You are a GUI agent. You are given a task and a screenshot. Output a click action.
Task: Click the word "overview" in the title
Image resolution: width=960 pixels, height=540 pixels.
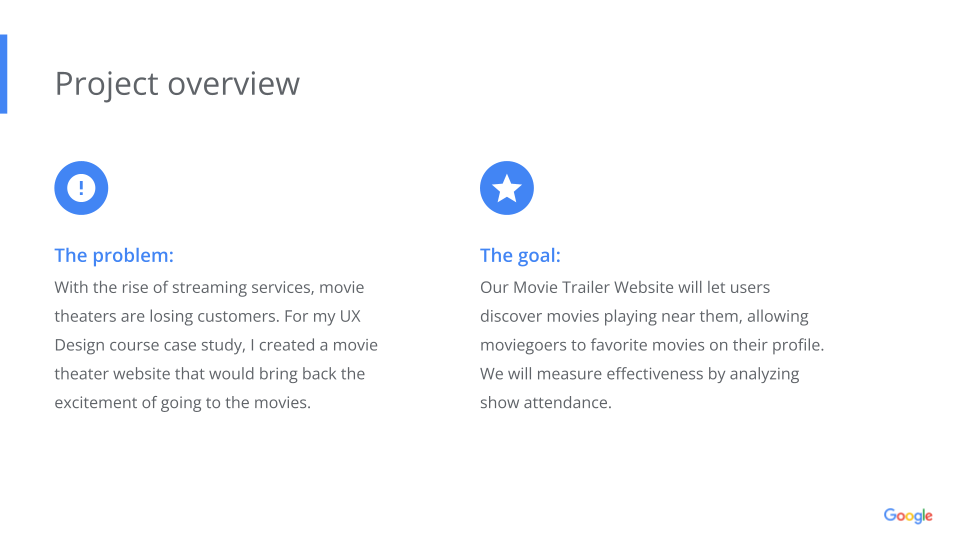234,83
